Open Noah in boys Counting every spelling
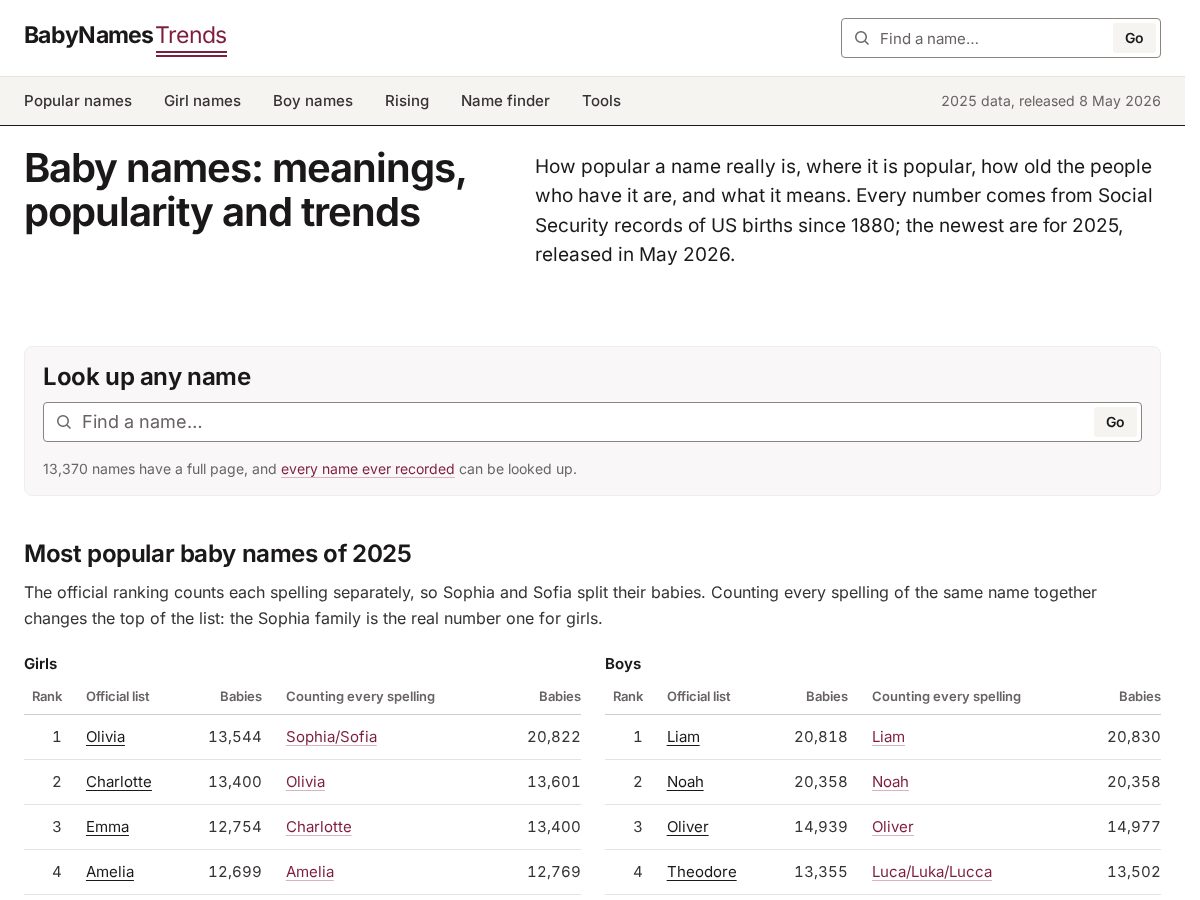 coord(890,782)
